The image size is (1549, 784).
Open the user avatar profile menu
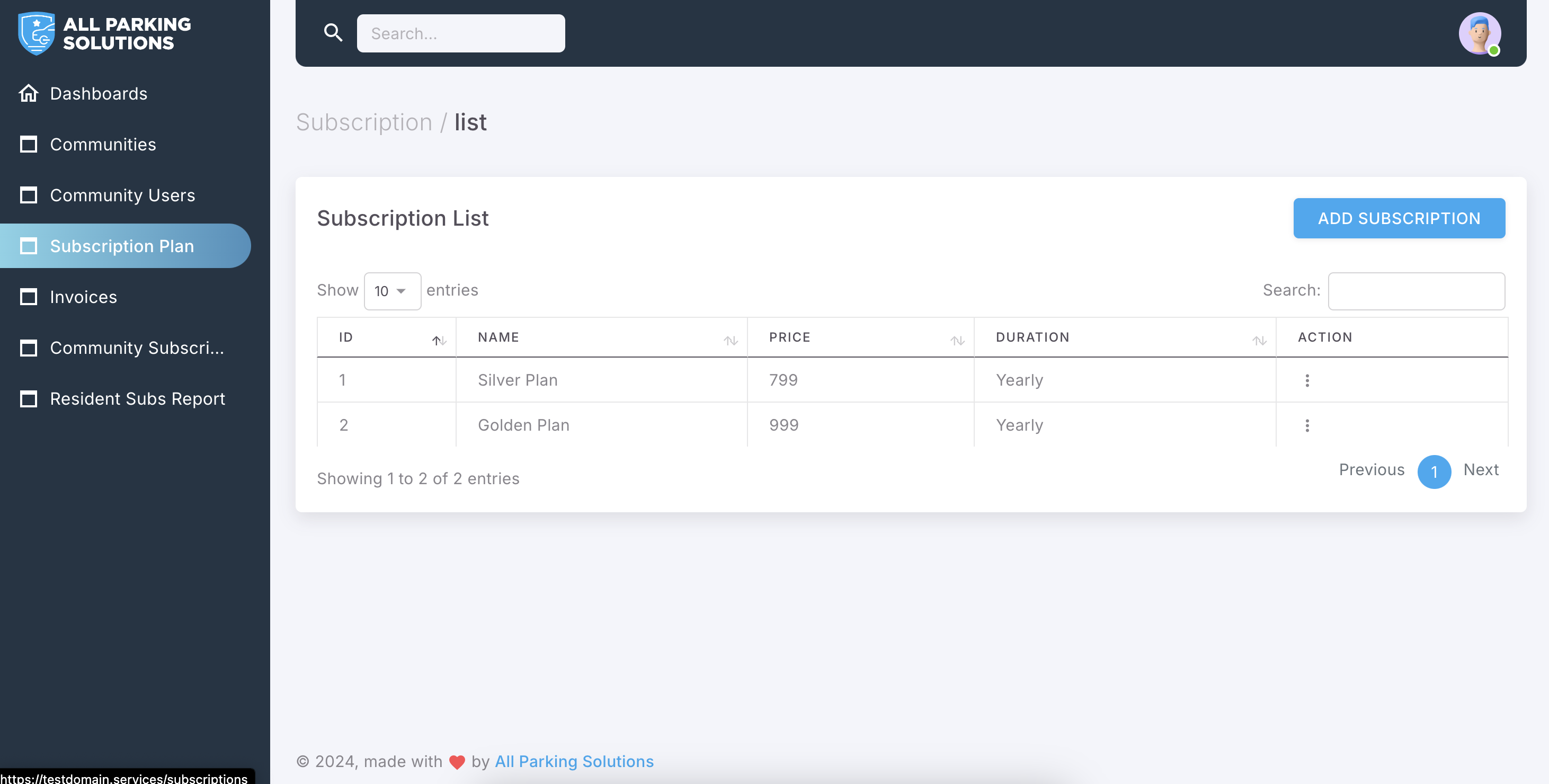[1479, 33]
